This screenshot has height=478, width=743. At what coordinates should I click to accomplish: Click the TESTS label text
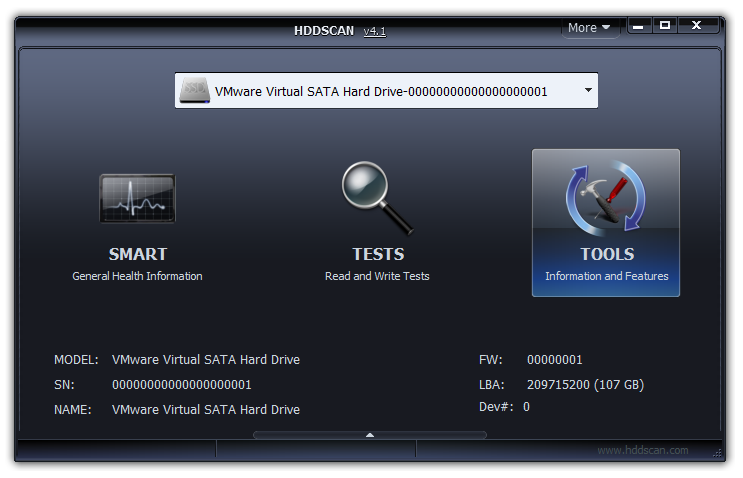(377, 254)
